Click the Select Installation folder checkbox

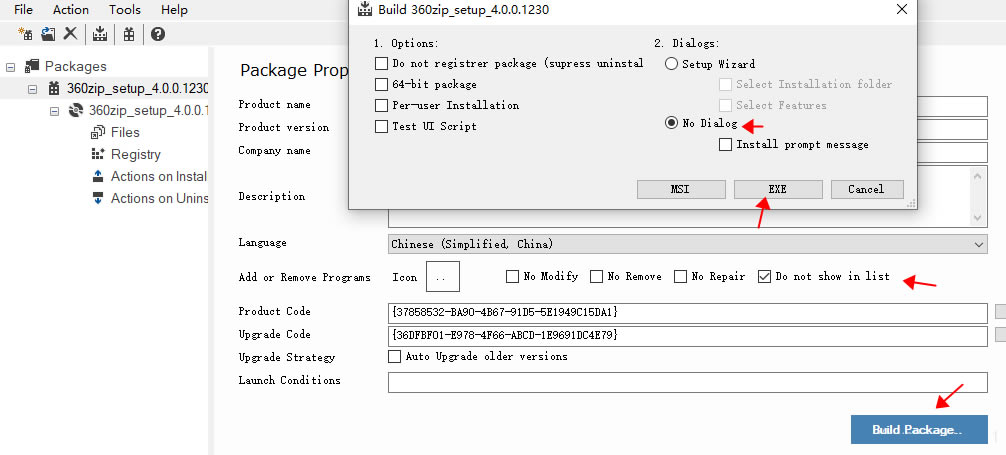coord(725,84)
